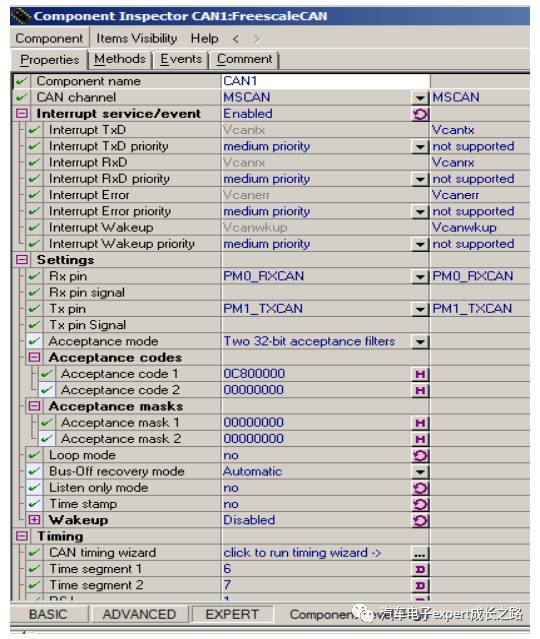Edit Time segment 2 value 7
The width and height of the screenshot is (540, 639).
pos(317,585)
